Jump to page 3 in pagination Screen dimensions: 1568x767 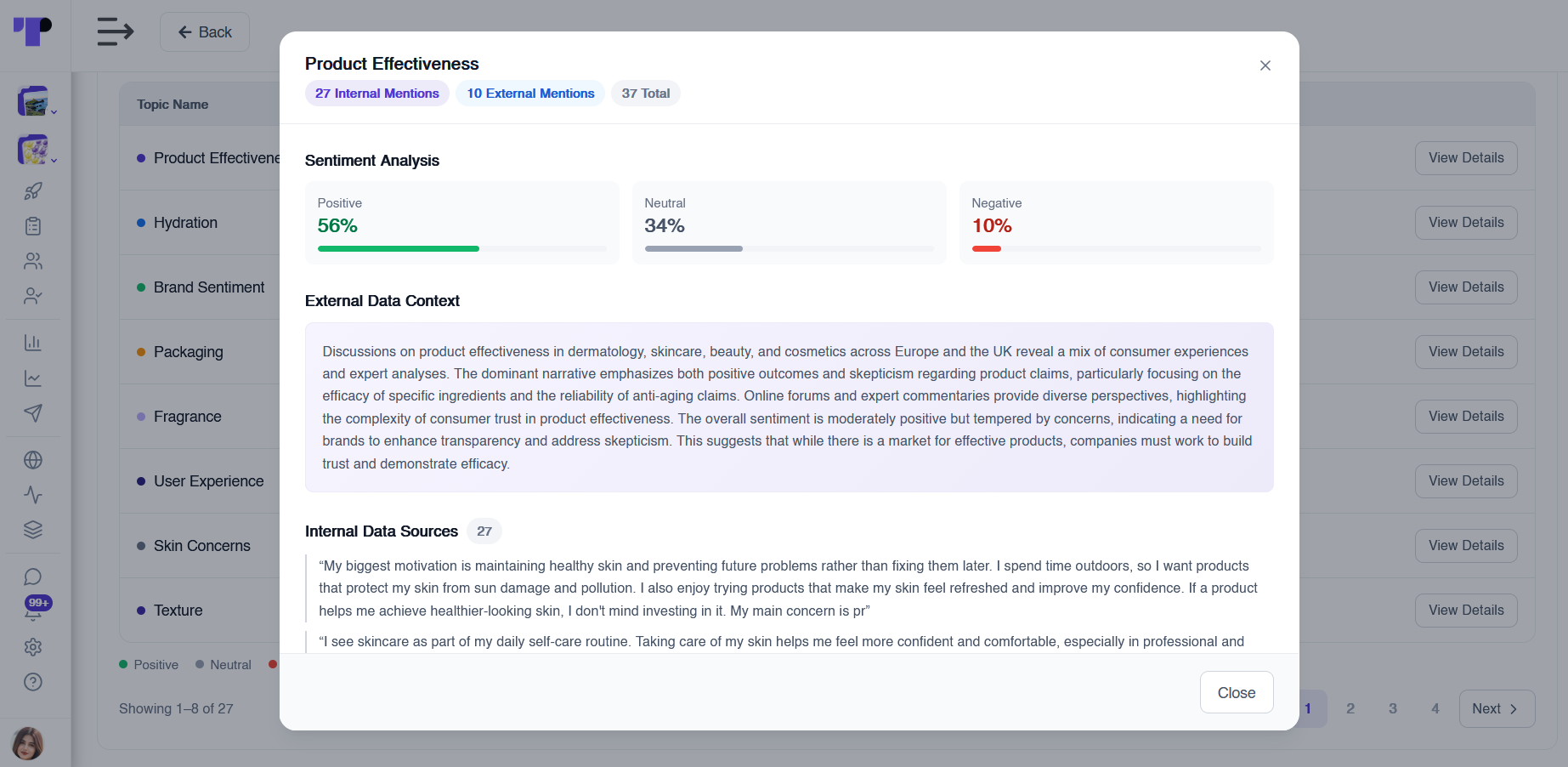point(1393,708)
